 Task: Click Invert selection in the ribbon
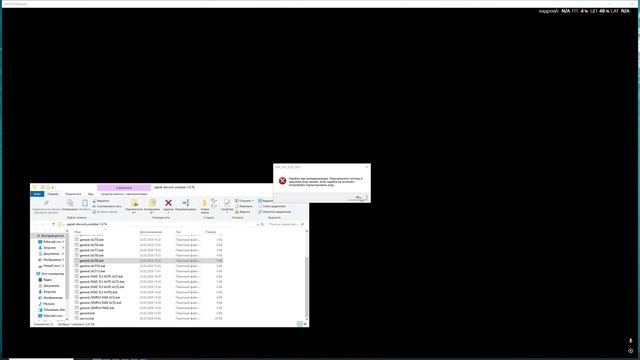click(x=275, y=212)
